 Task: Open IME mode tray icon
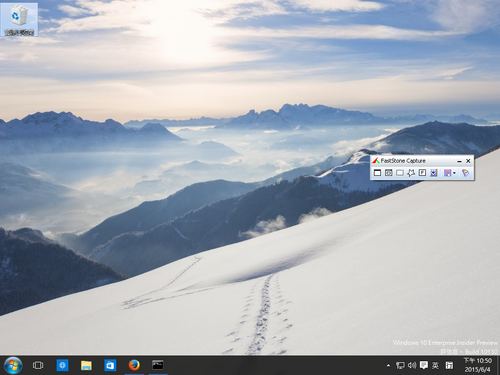pyautogui.click(x=449, y=366)
